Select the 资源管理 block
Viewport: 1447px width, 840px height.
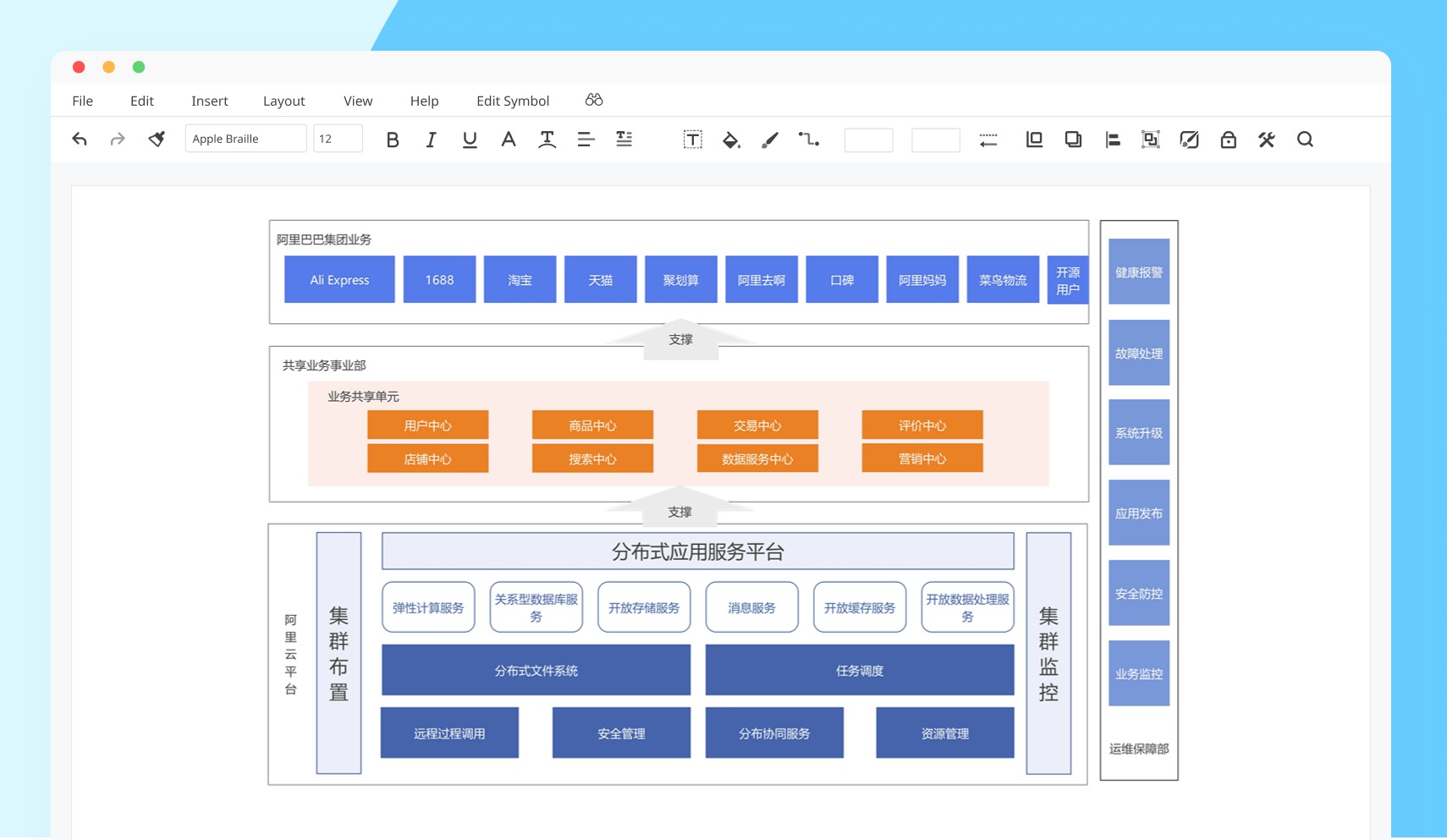945,733
